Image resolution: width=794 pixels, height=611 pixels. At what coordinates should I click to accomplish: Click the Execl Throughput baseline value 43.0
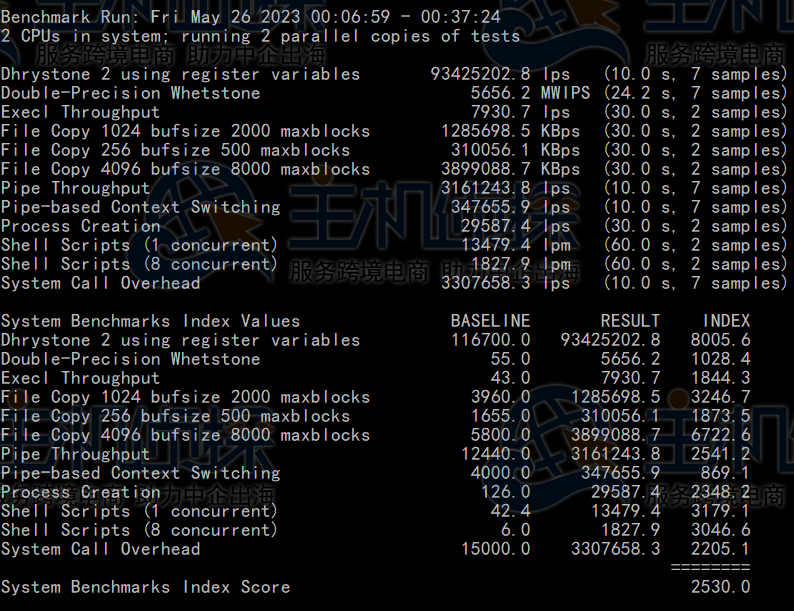pos(510,378)
